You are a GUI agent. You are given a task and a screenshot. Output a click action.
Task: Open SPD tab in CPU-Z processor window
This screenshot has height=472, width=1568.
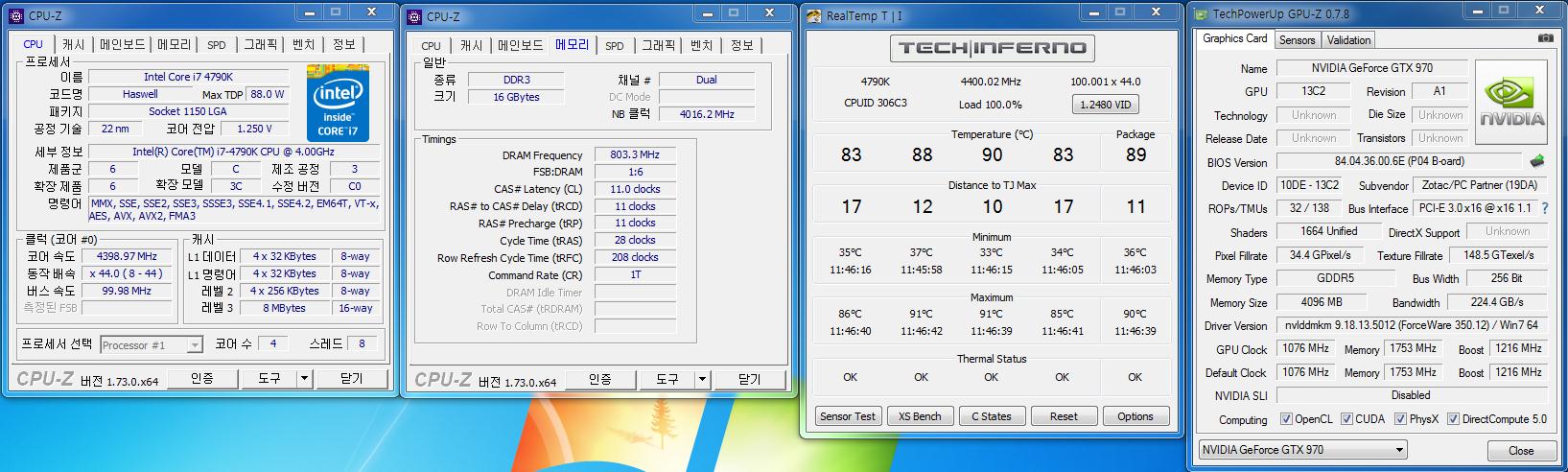click(217, 44)
